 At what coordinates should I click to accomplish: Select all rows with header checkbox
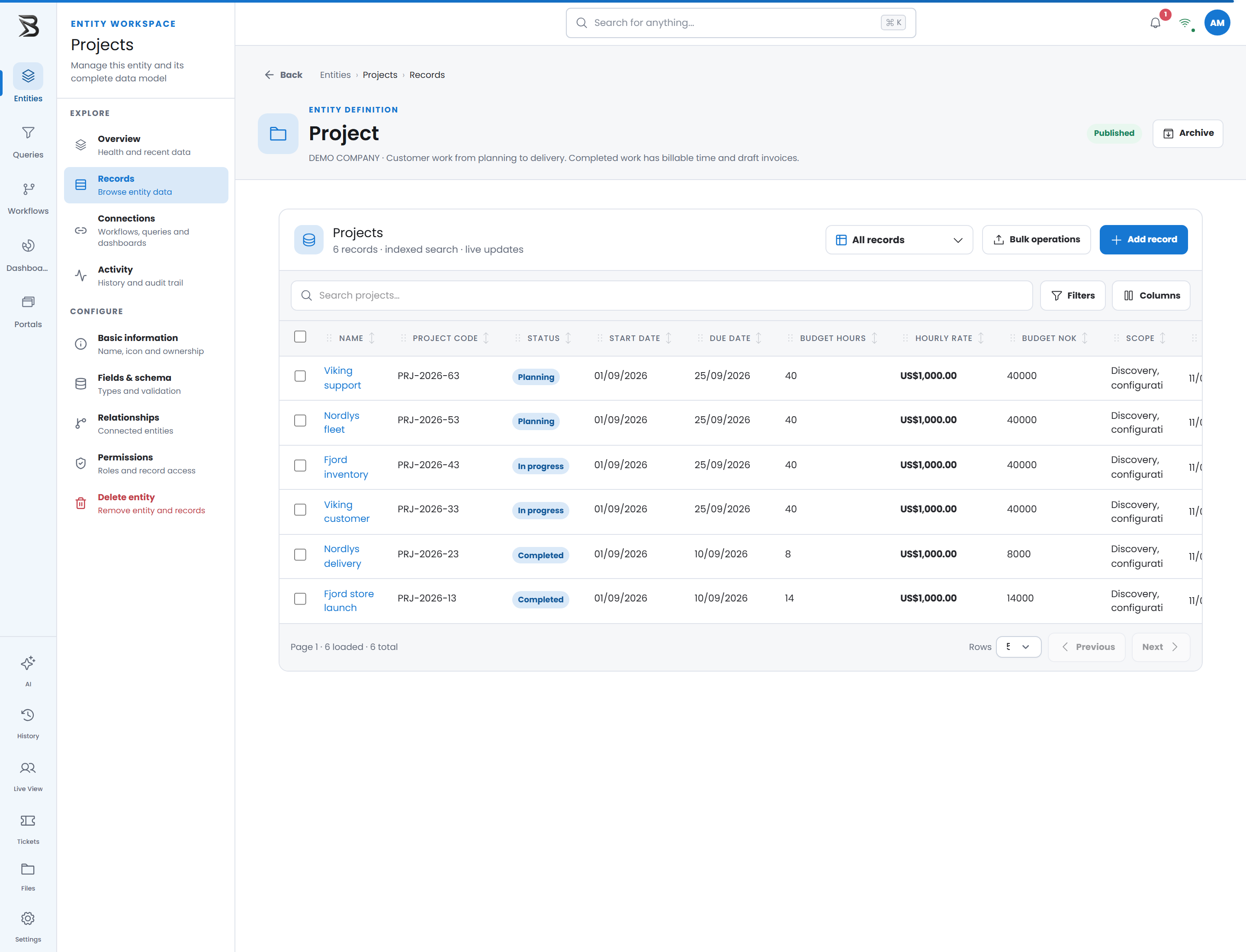click(x=300, y=337)
